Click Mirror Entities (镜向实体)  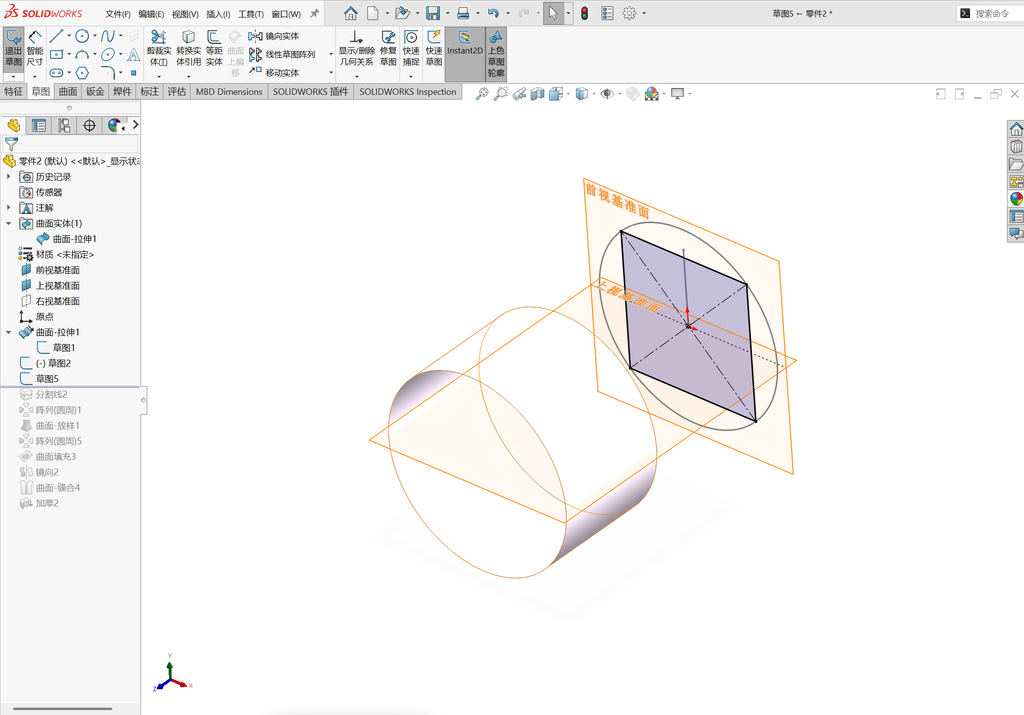274,36
